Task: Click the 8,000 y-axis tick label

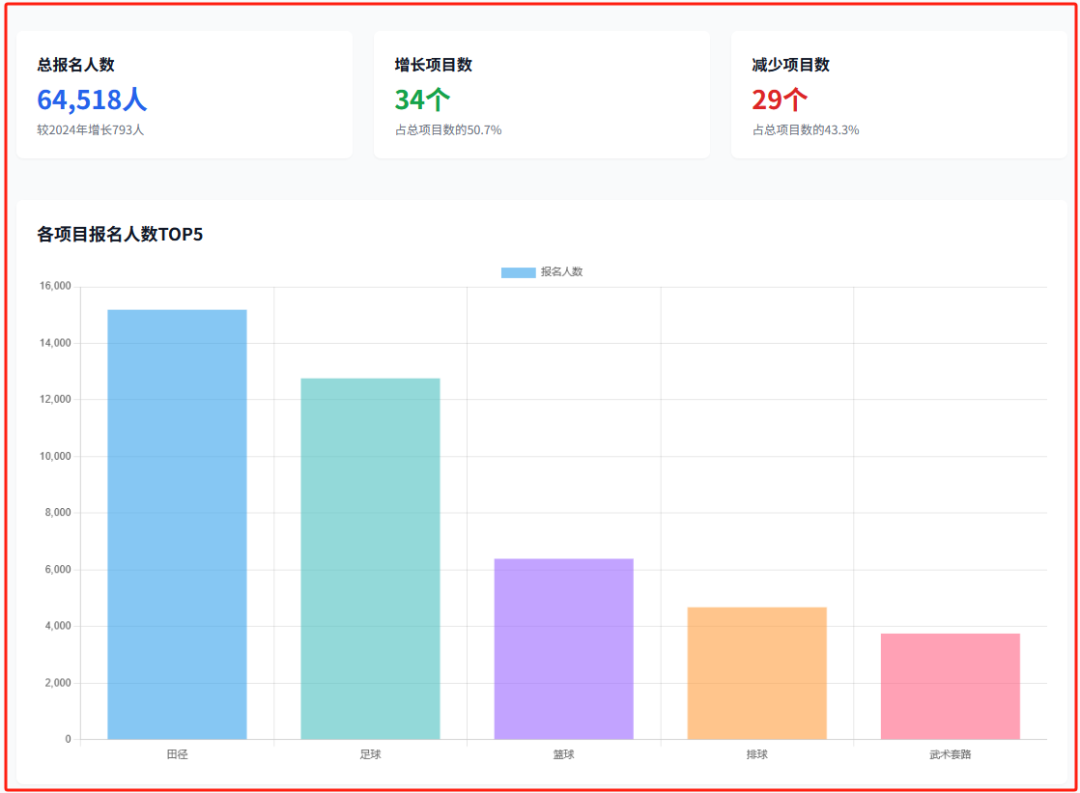Action: coord(58,513)
